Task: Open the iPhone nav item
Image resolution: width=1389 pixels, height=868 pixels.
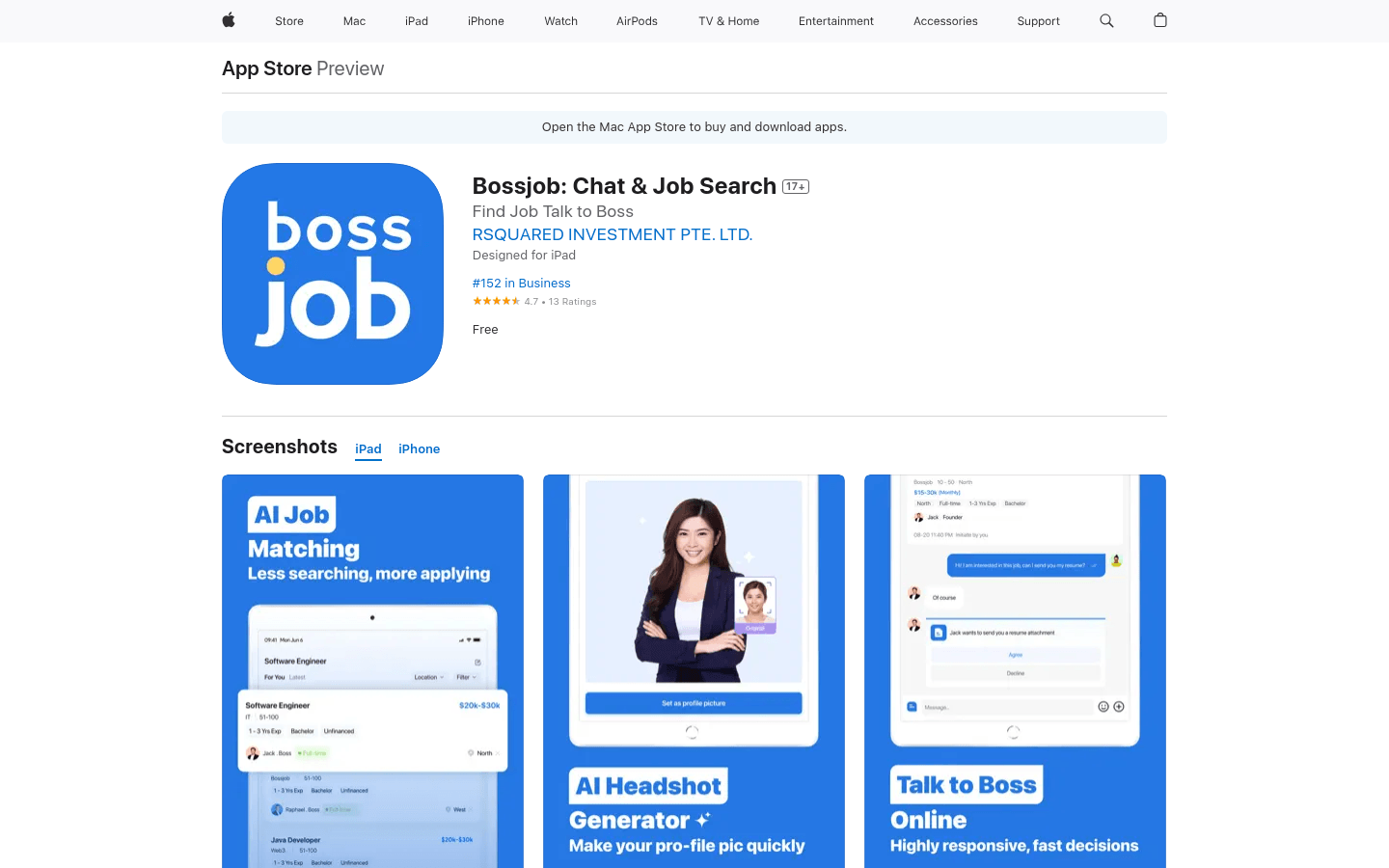Action: click(x=486, y=21)
